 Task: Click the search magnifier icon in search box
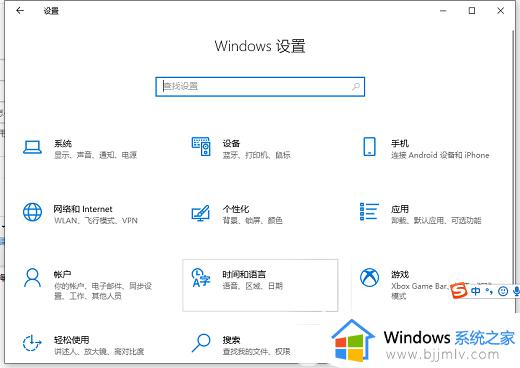[x=356, y=87]
